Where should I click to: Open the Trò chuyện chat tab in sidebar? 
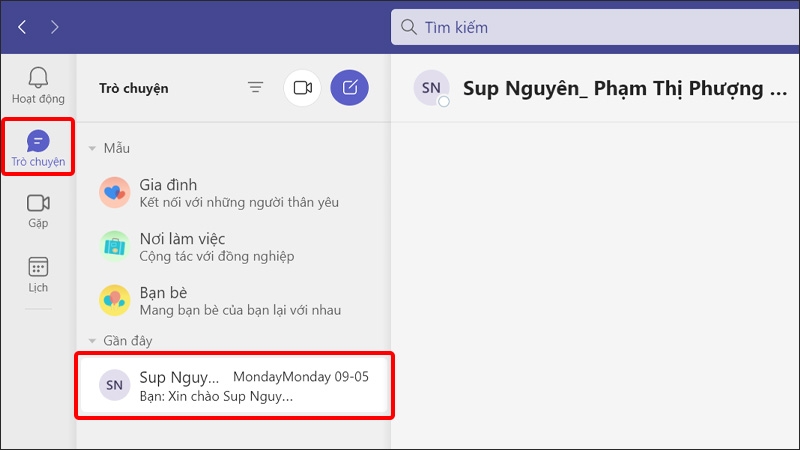tap(38, 147)
